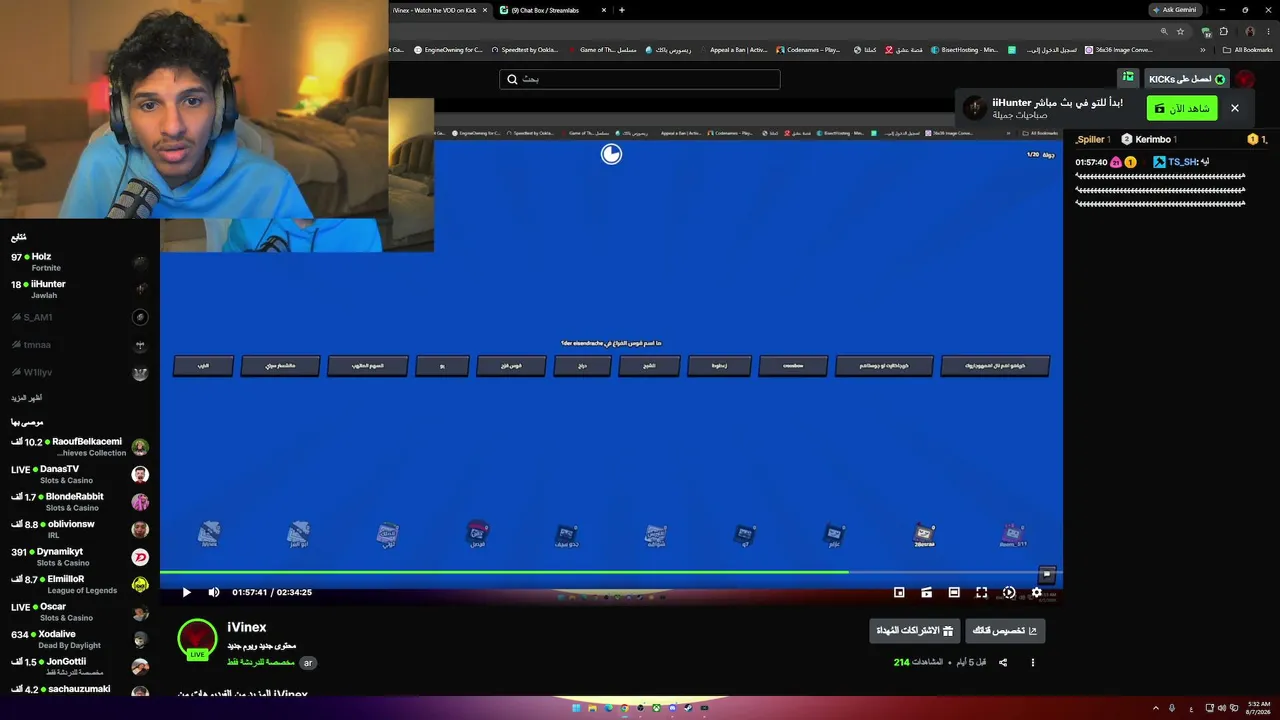Play the VOD with the play button

click(x=186, y=592)
